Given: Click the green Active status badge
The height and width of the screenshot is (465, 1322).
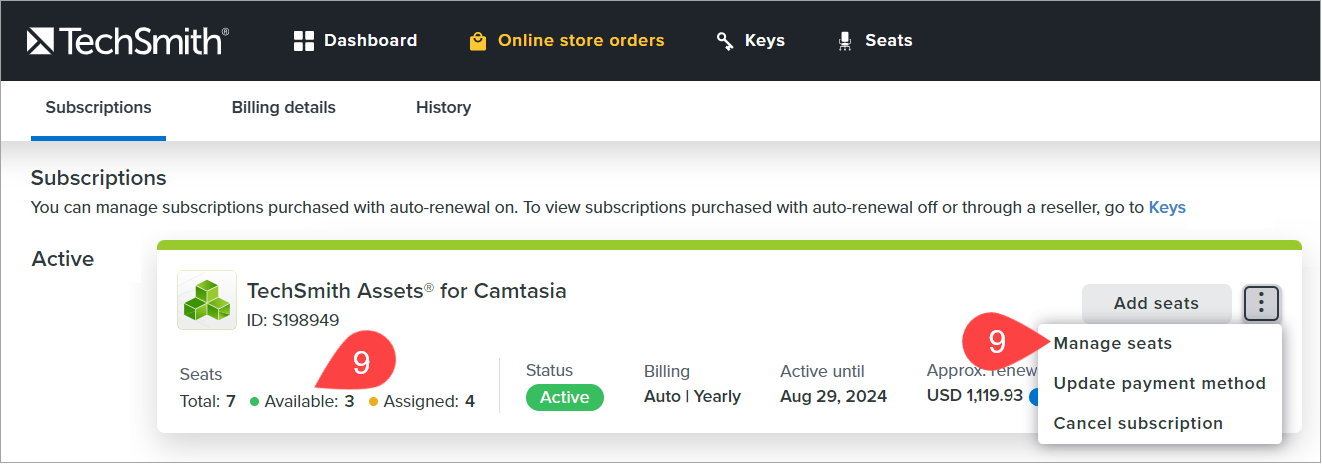Looking at the screenshot, I should coord(565,398).
